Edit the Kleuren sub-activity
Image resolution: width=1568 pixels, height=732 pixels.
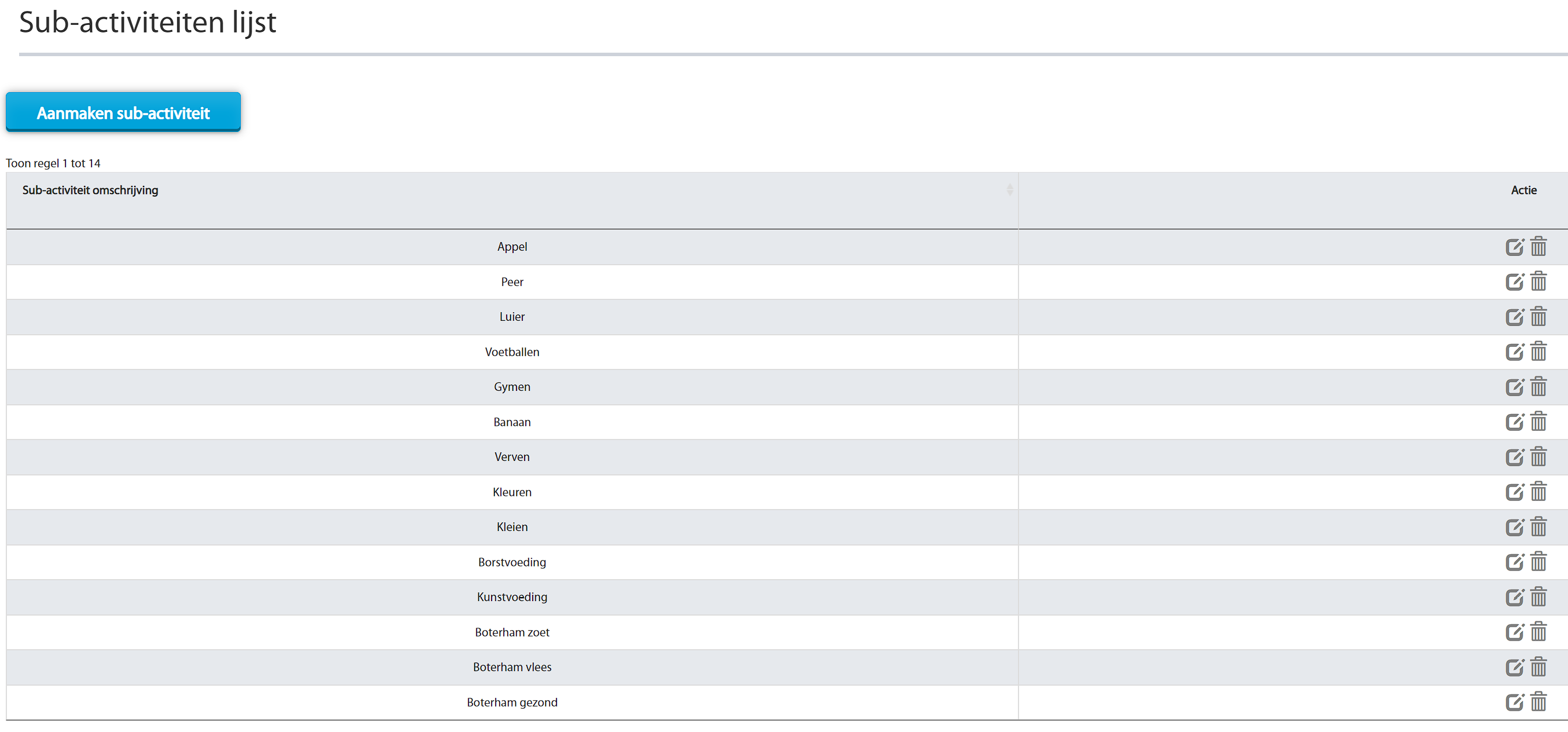coord(1514,492)
